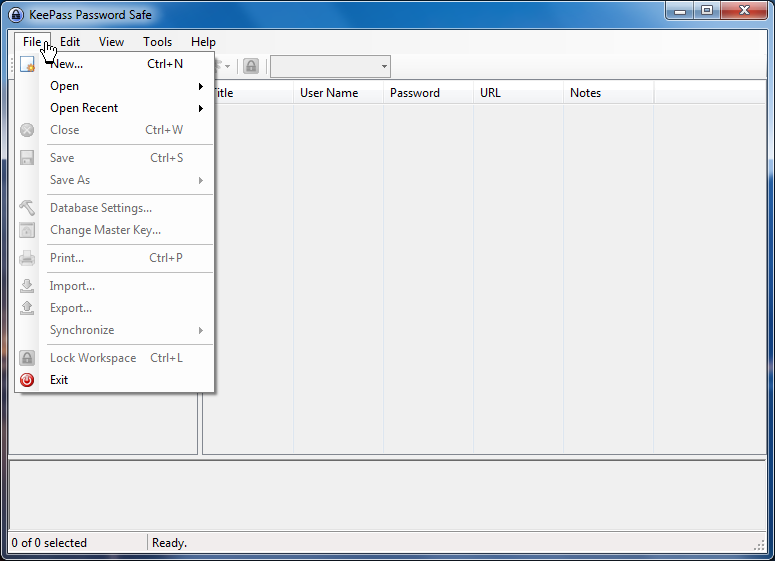Click the floppy disk icon beside Save
775x561 pixels.
point(27,158)
